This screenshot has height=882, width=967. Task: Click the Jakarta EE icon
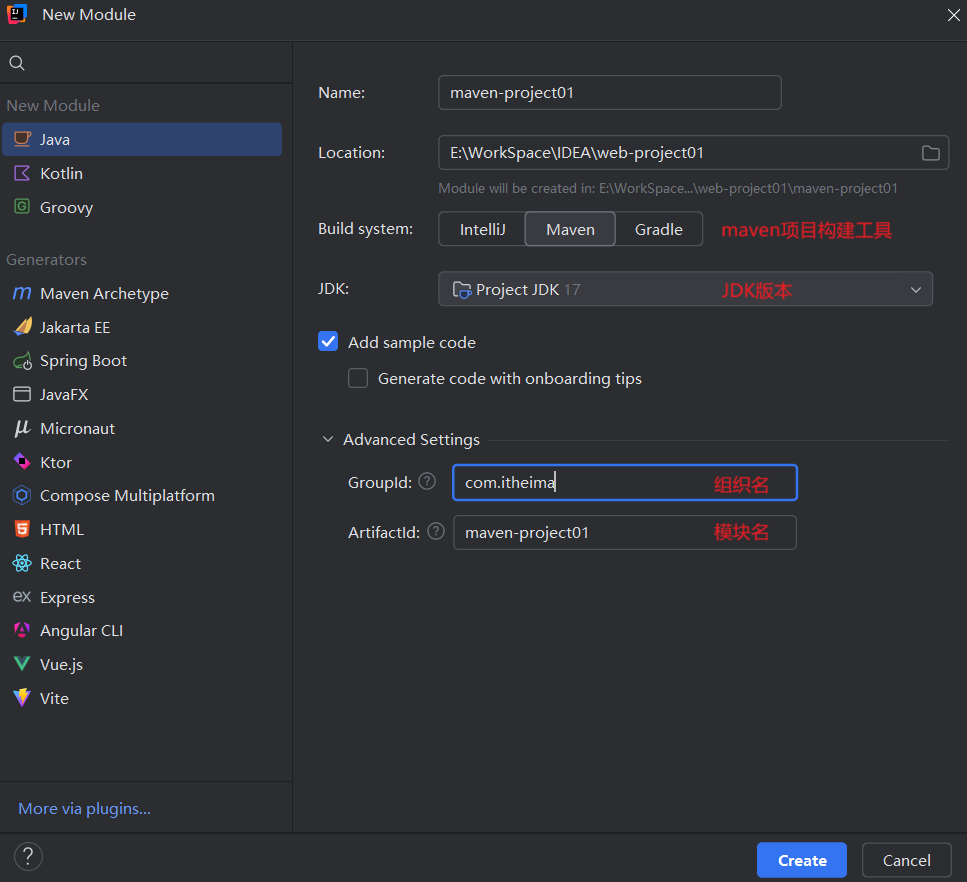point(22,327)
